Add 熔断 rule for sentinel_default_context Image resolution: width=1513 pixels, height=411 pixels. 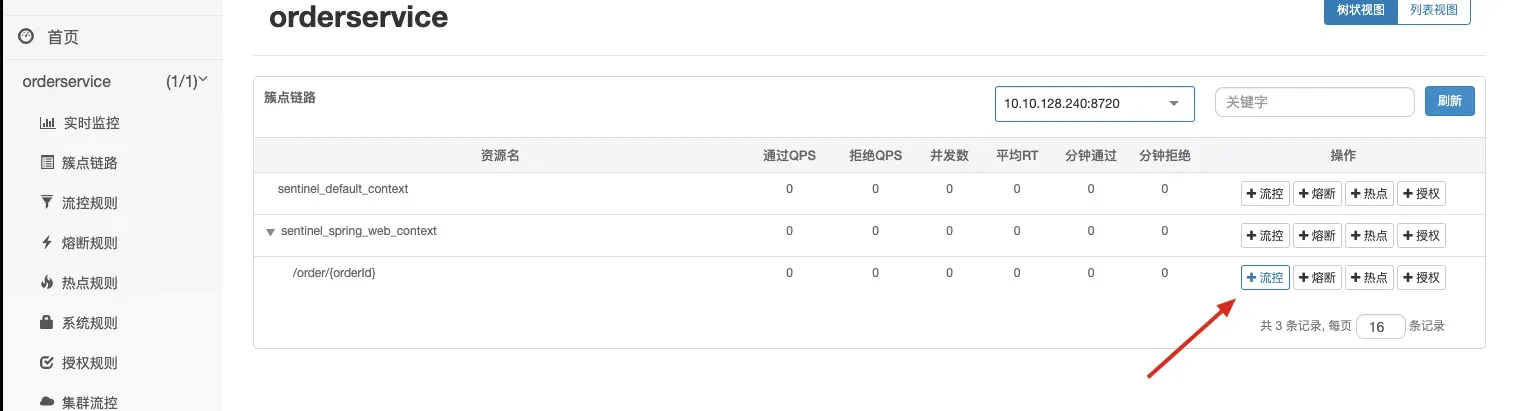click(x=1317, y=194)
